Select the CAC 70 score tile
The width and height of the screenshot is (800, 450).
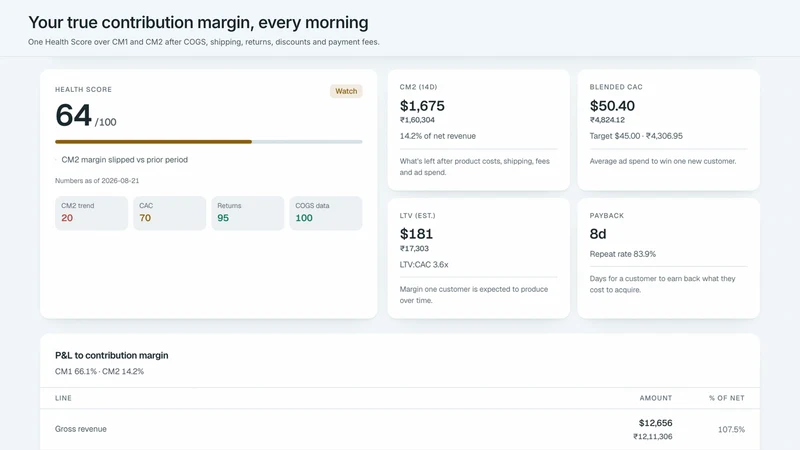[169, 213]
